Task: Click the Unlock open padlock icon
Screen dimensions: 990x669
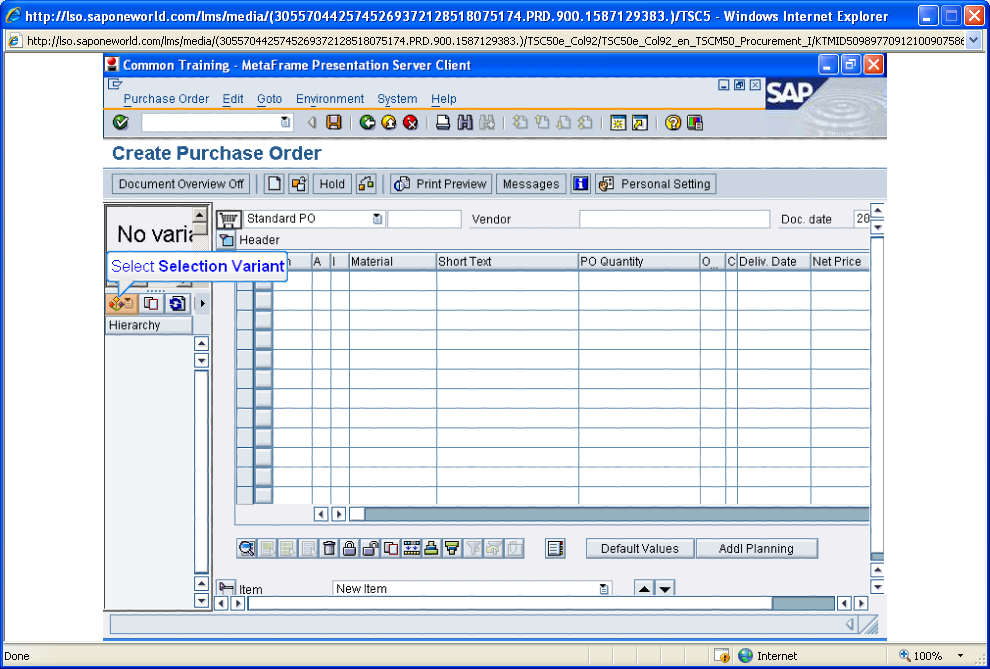Action: click(370, 548)
